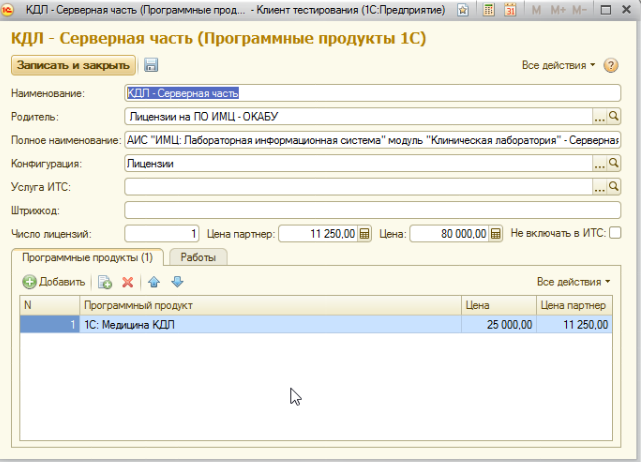
Task: Open selection list for Родитель field
Action: 599,117
